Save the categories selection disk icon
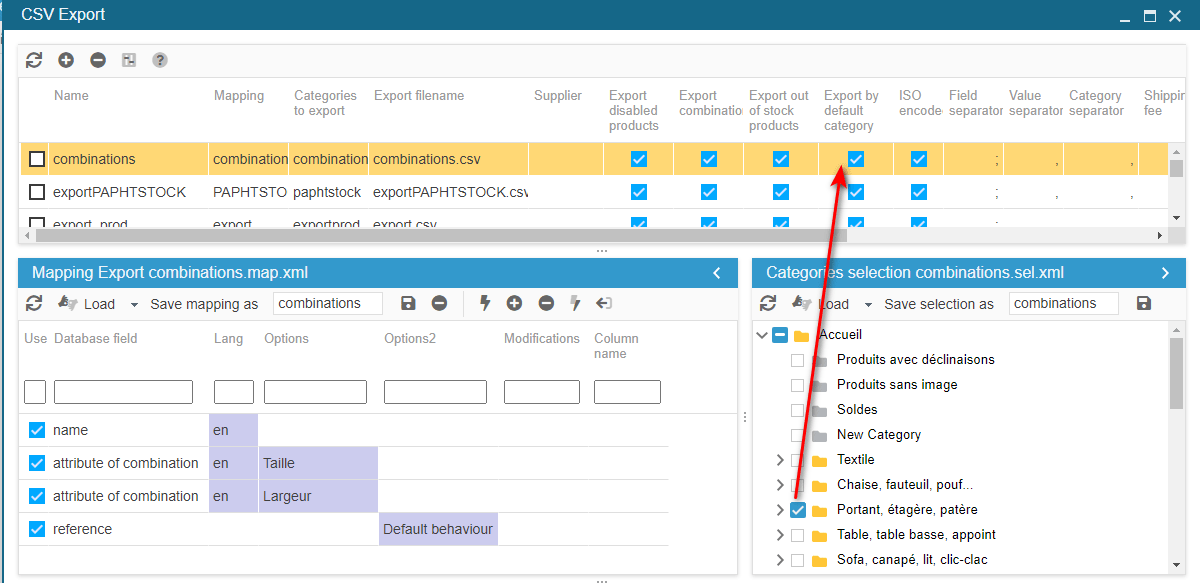The image size is (1200, 583). pyautogui.click(x=1144, y=304)
